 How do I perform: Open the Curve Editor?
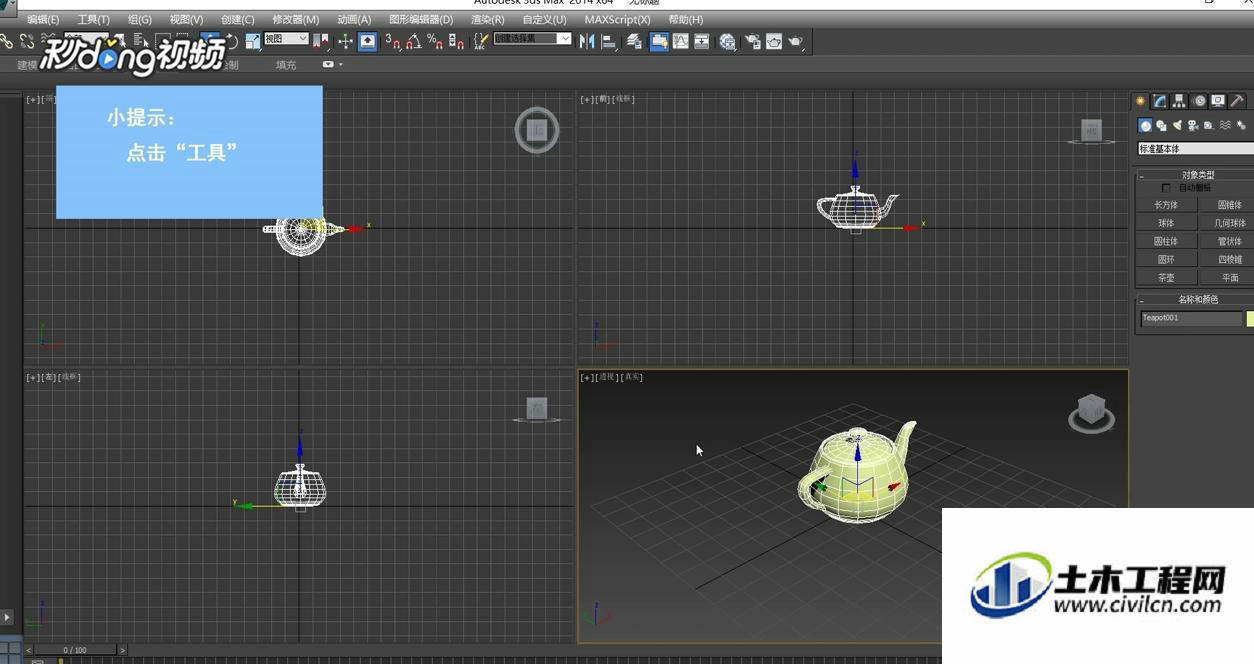[x=681, y=42]
